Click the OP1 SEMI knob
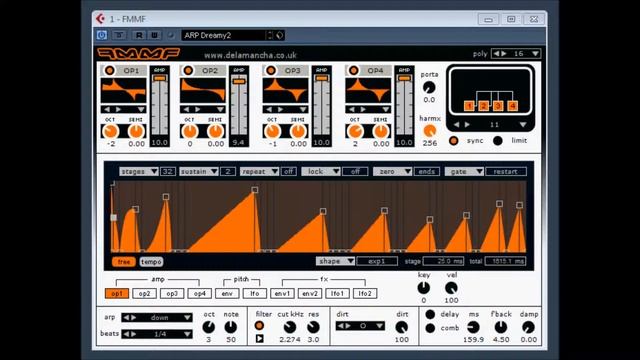Viewport: 640px width, 360px height. [136, 131]
